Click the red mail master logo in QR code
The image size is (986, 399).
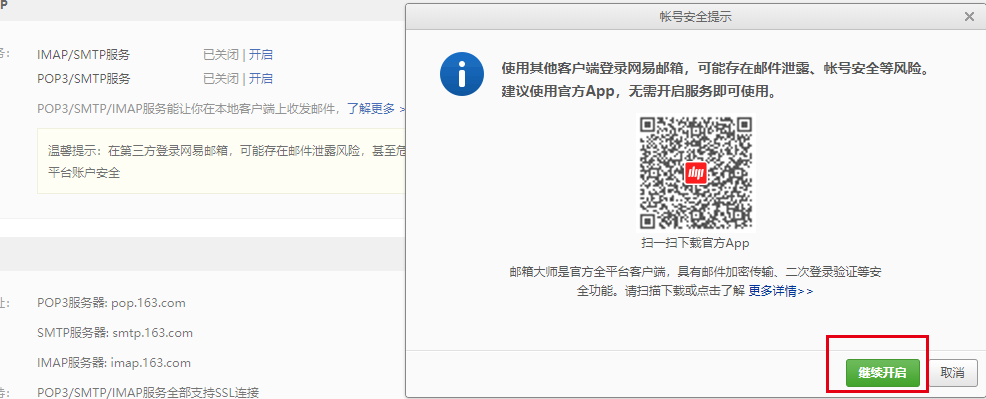coord(695,173)
